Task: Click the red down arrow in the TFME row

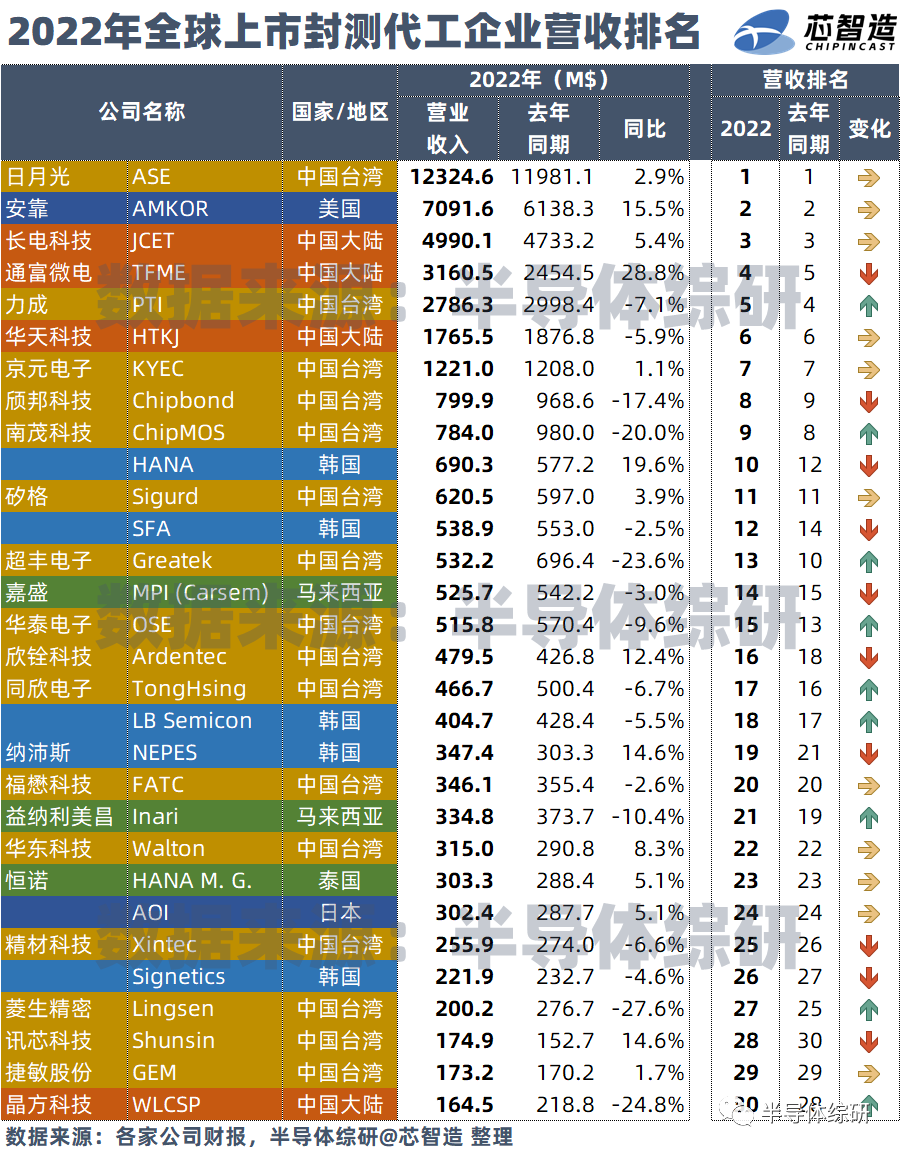Action: pos(868,274)
